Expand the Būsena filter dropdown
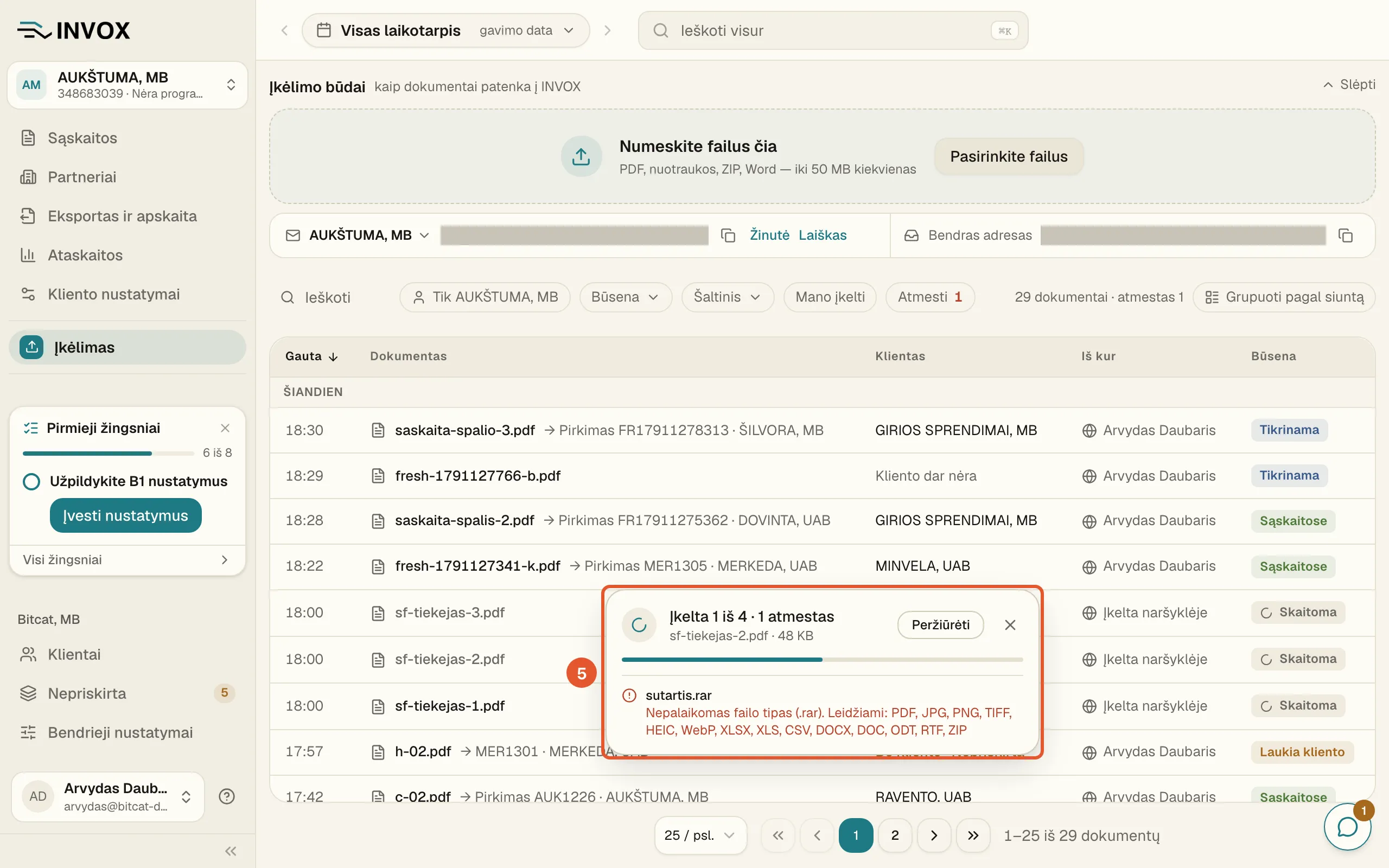 pos(625,297)
